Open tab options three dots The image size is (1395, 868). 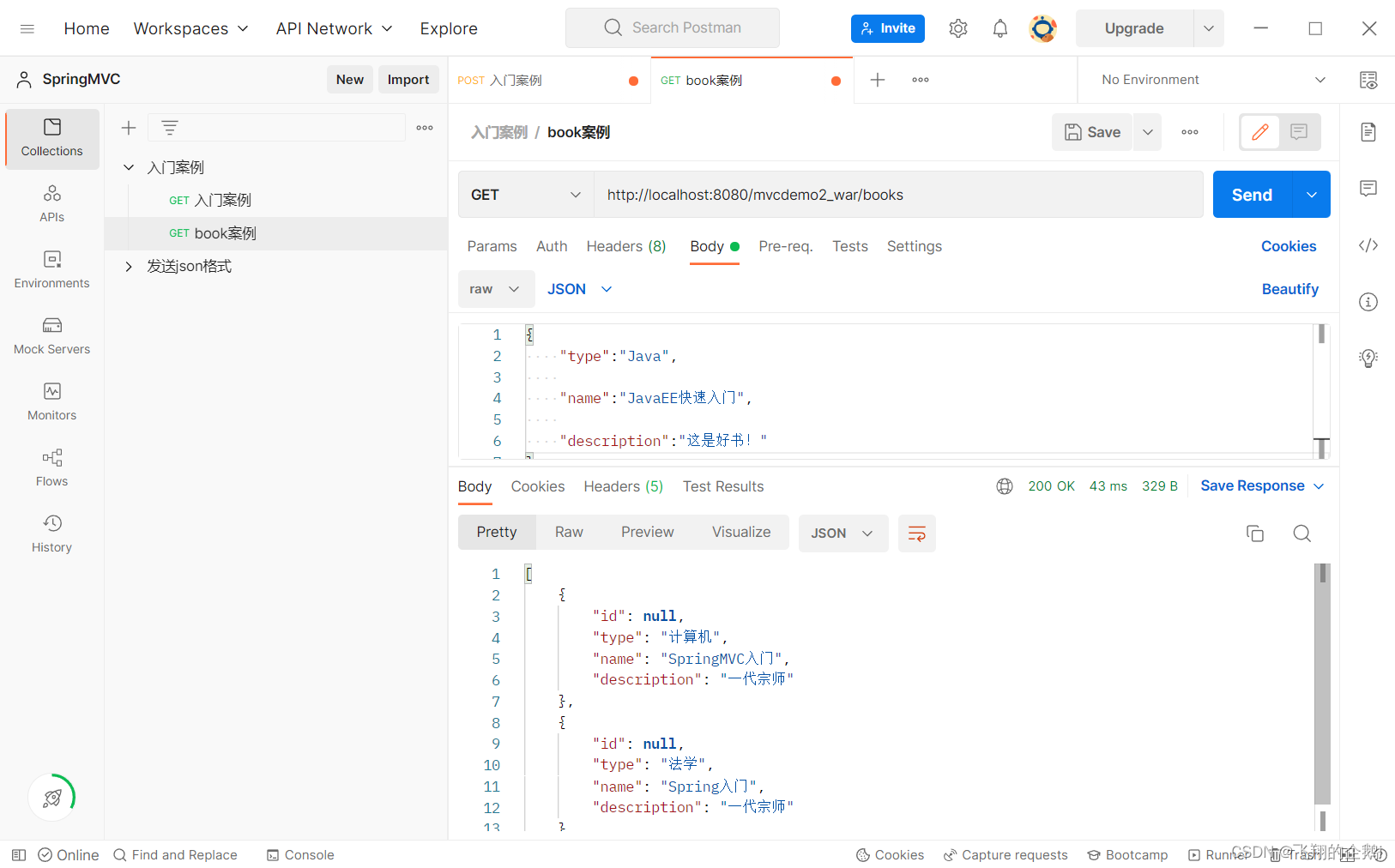pyautogui.click(x=921, y=80)
